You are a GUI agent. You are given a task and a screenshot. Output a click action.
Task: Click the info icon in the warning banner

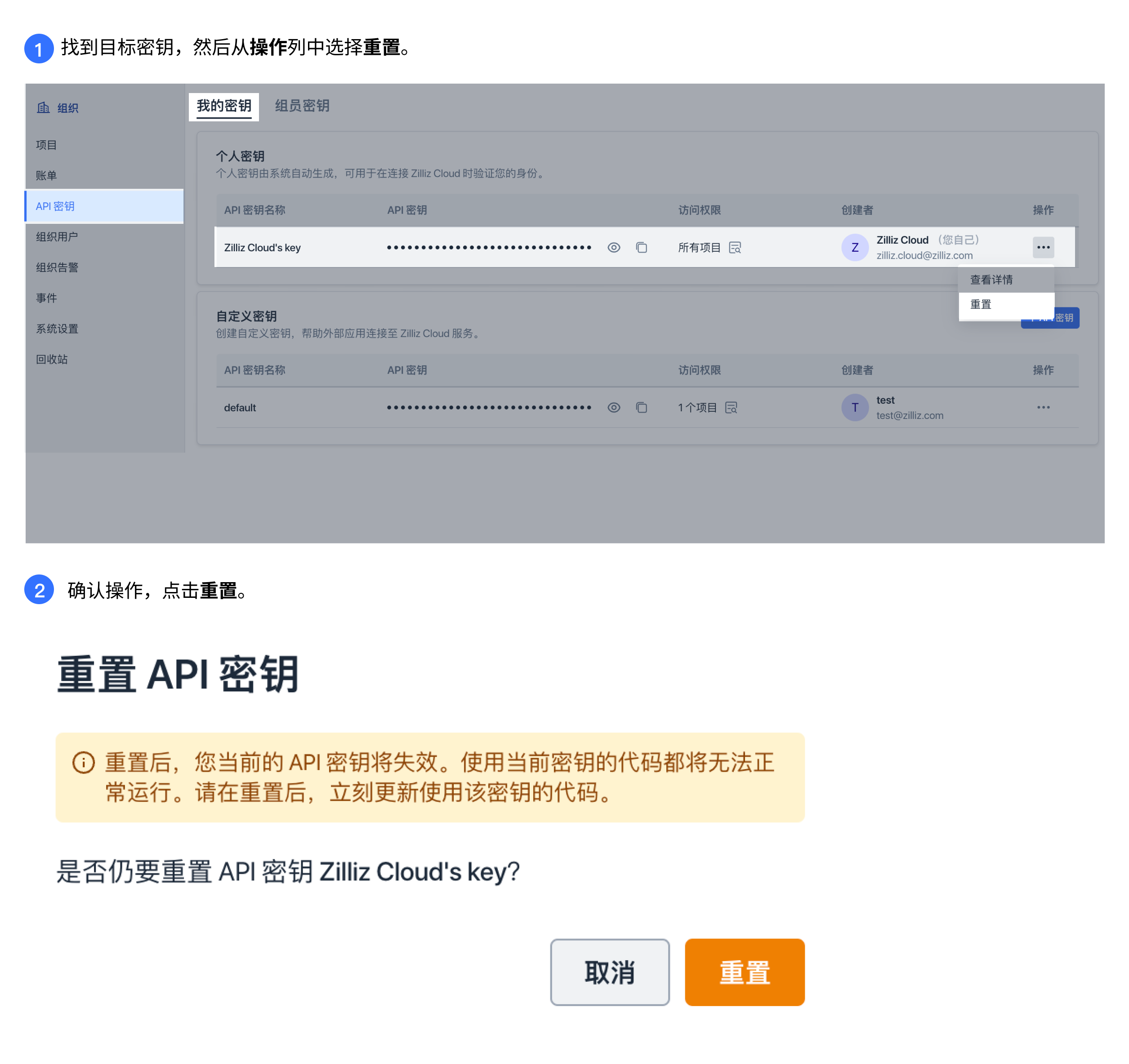(84, 762)
